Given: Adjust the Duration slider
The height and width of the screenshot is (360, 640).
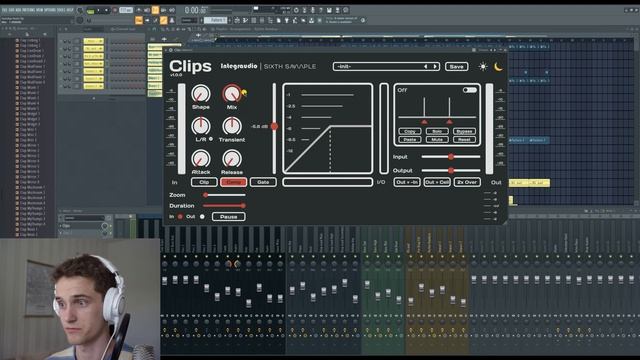Looking at the screenshot, I should click(x=224, y=206).
